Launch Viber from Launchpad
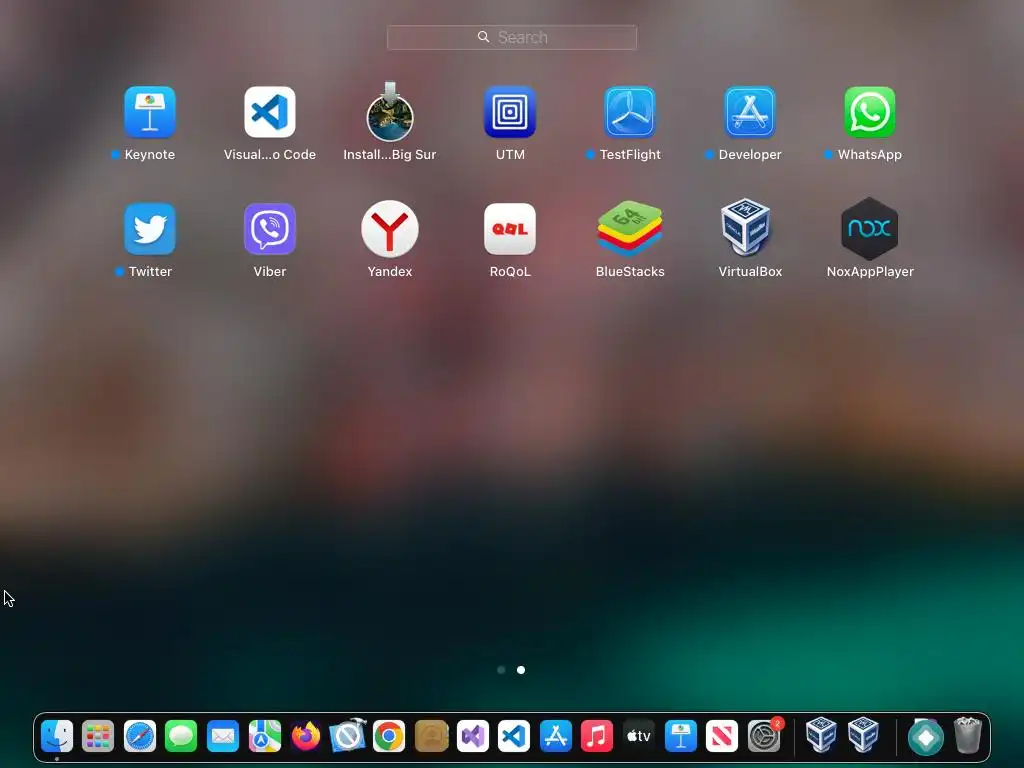Screen dimensions: 1024x768 coord(270,229)
